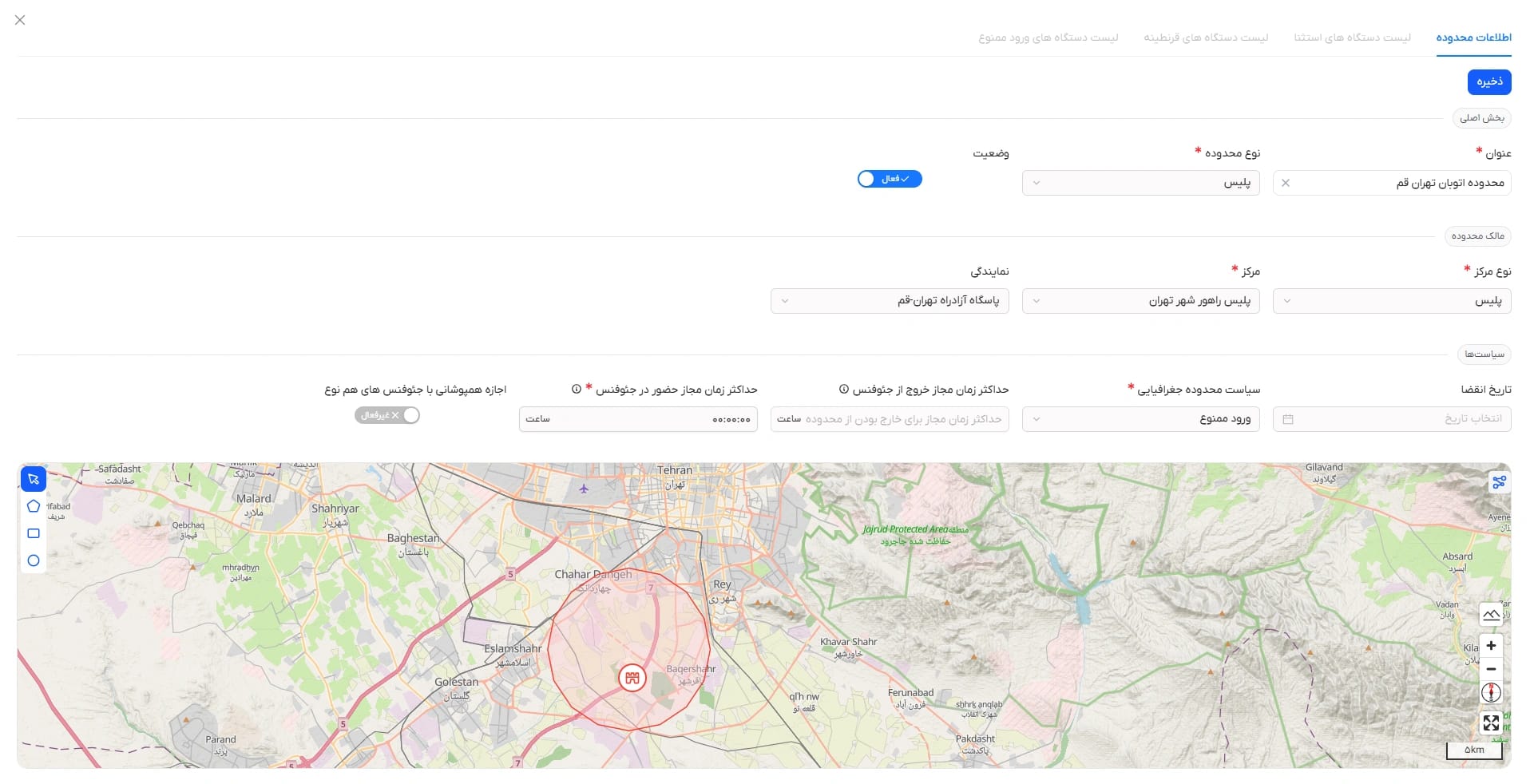Viewport: 1530px width, 784px height.
Task: Select the rectangle drawing tool
Action: (34, 533)
